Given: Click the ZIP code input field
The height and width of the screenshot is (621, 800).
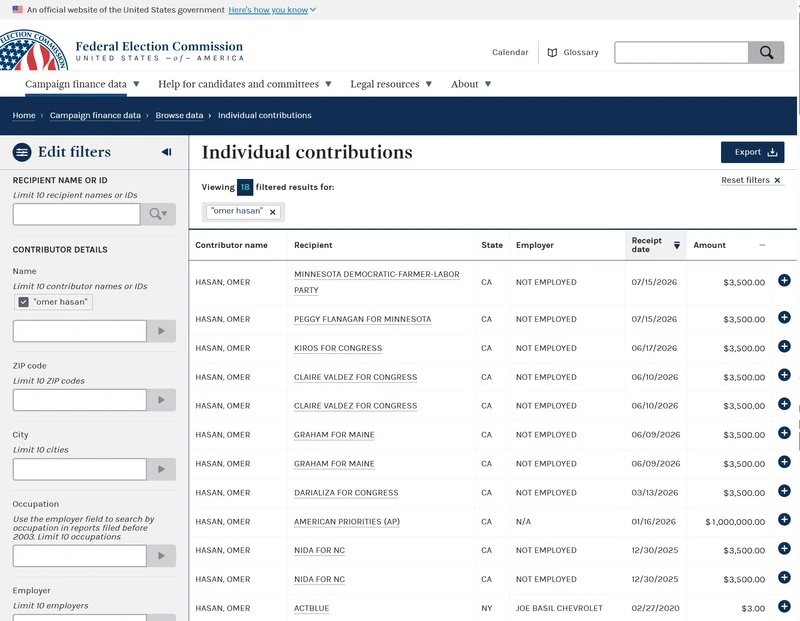Looking at the screenshot, I should [x=80, y=400].
